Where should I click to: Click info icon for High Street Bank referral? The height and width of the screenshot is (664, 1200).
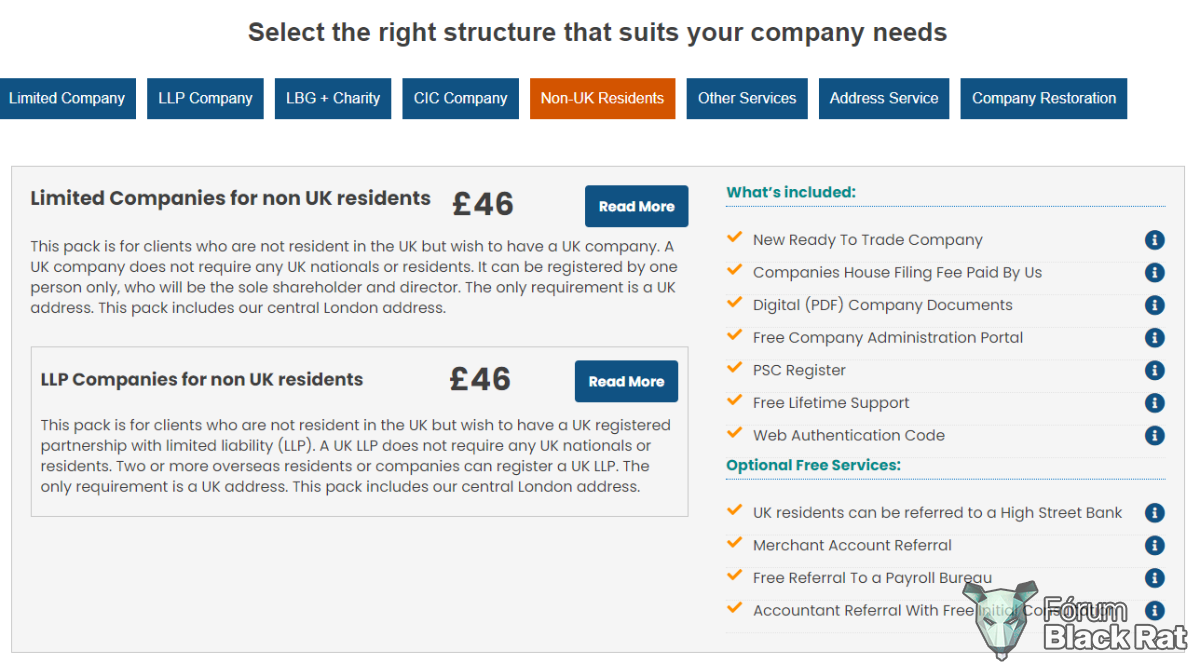tap(1155, 513)
